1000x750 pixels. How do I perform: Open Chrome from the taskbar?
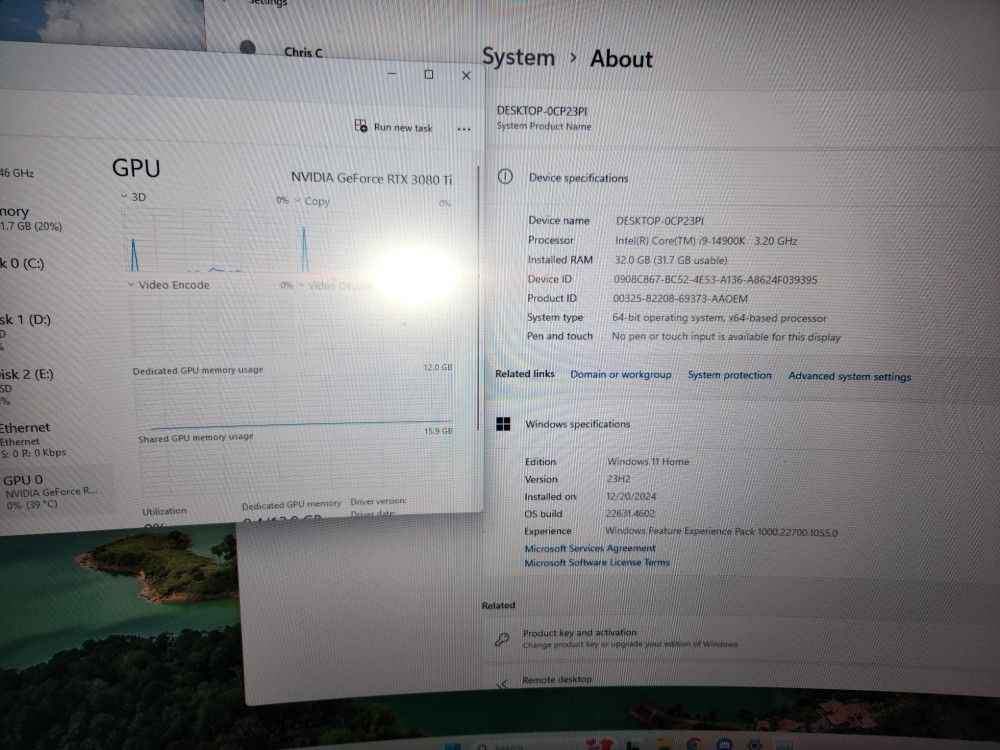point(693,744)
